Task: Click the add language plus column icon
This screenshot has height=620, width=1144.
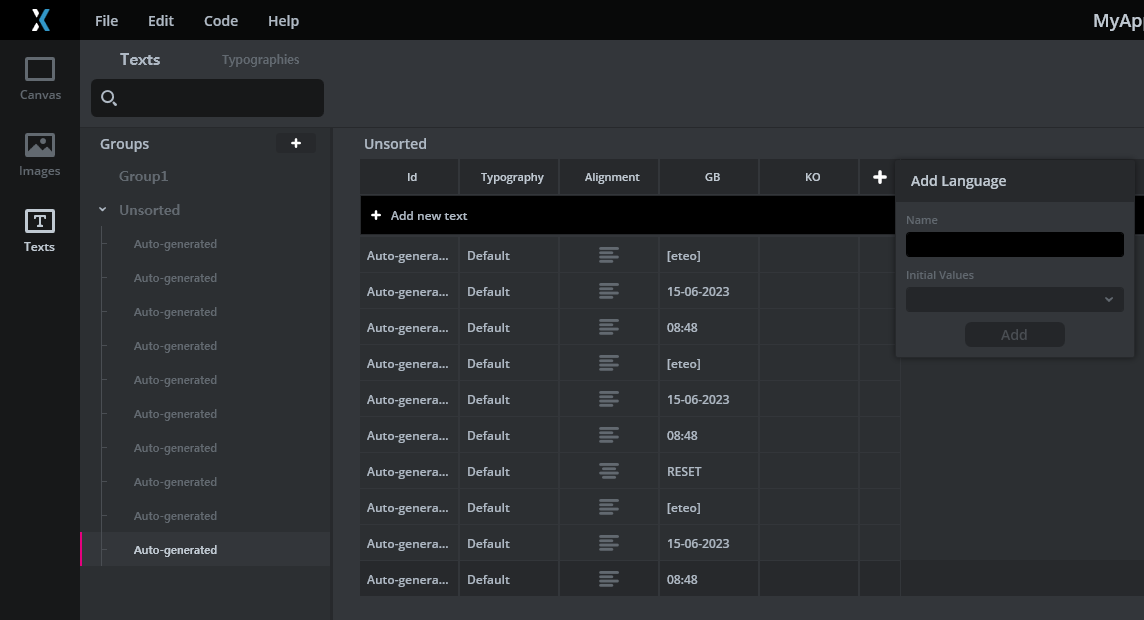Action: click(879, 177)
